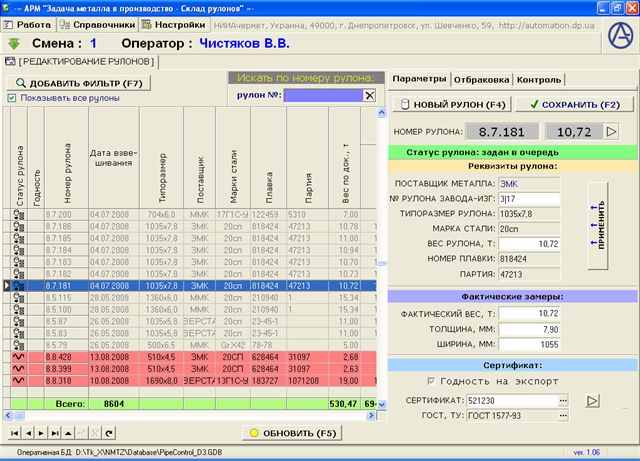Click the company logo icon at top right
The width and height of the screenshot is (640, 461).
[620, 36]
